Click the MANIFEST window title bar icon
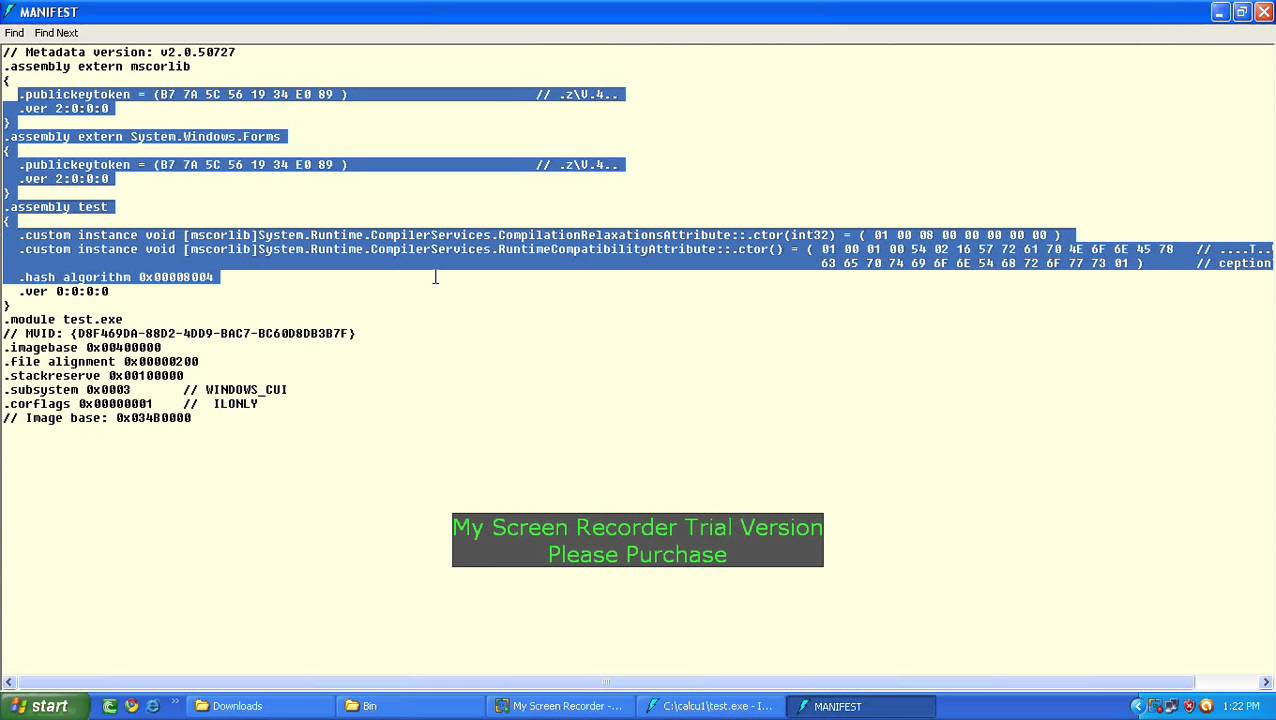Image resolution: width=1276 pixels, height=720 pixels. (x=10, y=12)
